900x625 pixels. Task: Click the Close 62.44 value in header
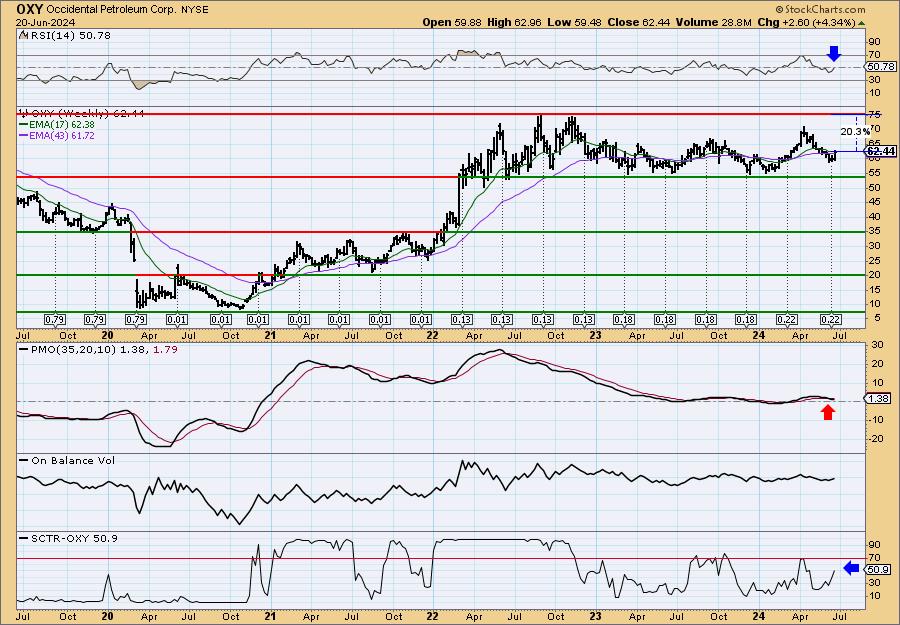(637, 22)
